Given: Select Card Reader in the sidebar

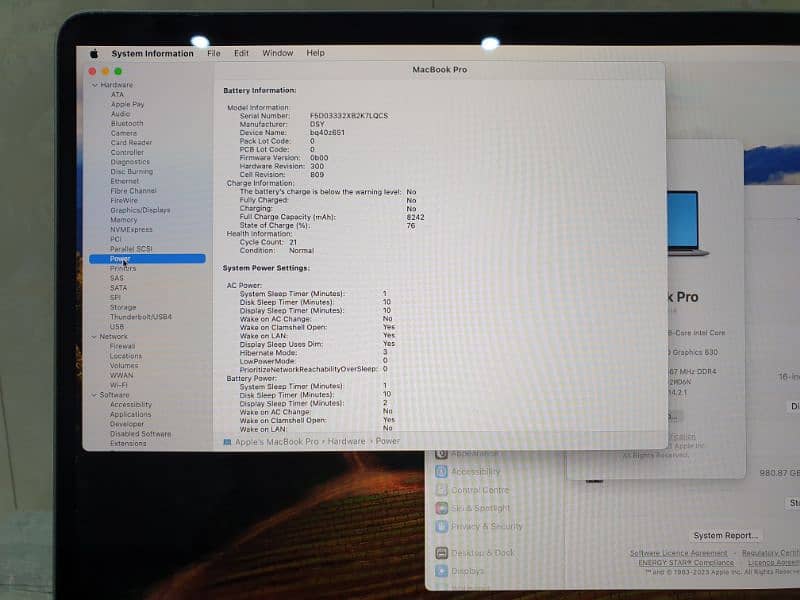Looking at the screenshot, I should (131, 143).
